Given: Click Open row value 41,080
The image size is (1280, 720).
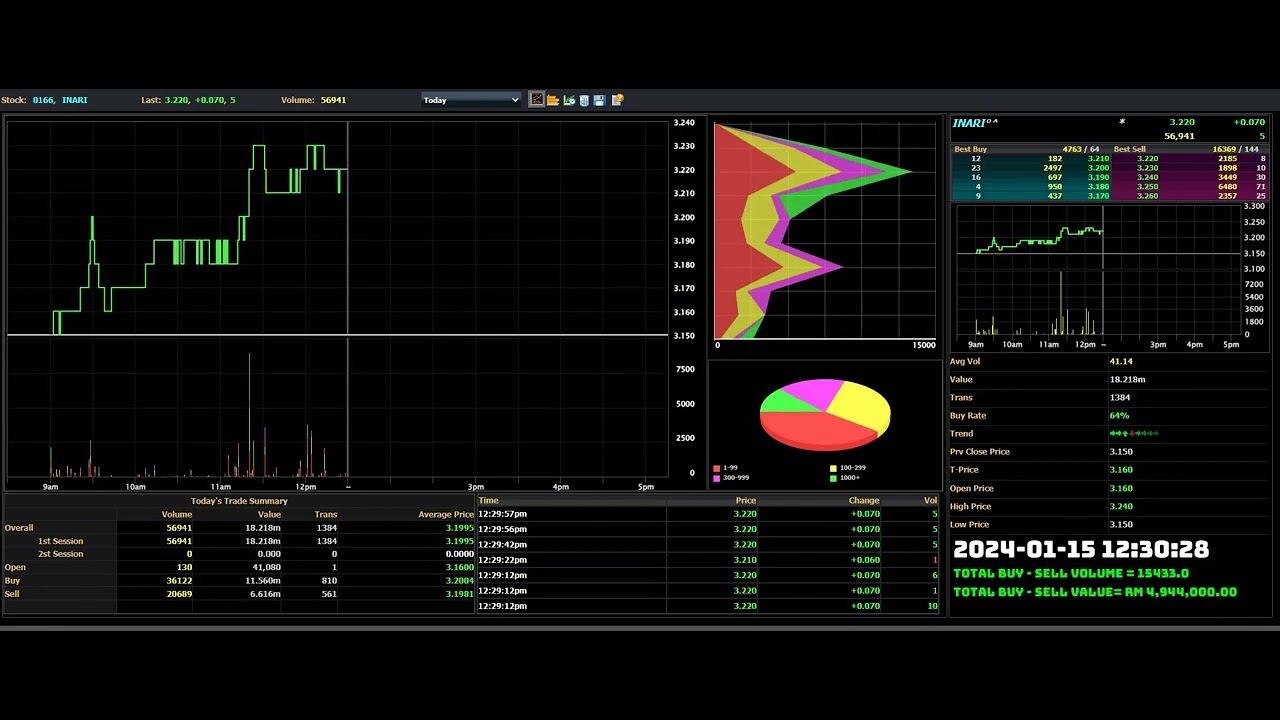Looking at the screenshot, I should click(x=266, y=567).
